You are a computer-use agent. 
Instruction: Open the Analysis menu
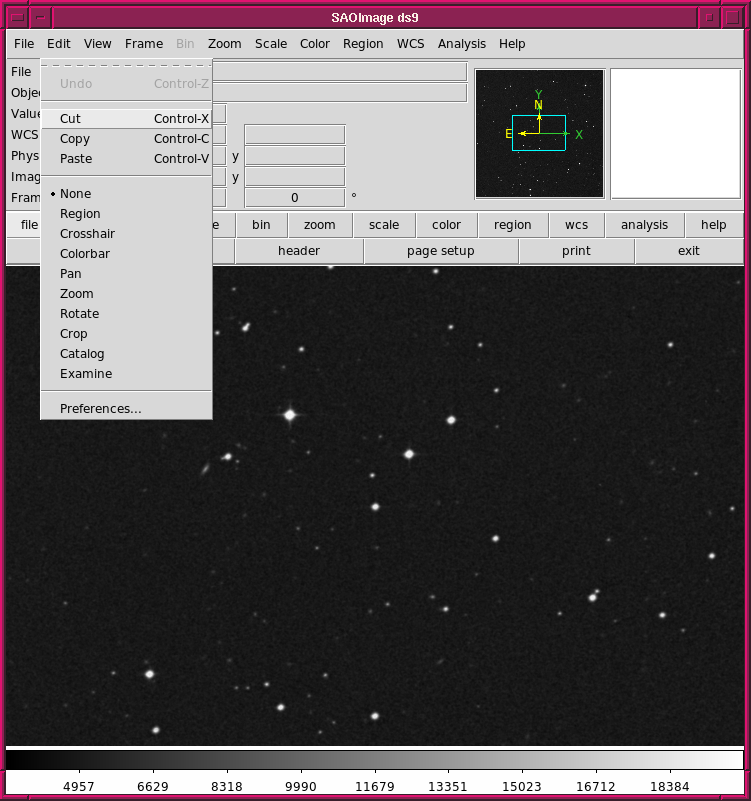pos(461,44)
